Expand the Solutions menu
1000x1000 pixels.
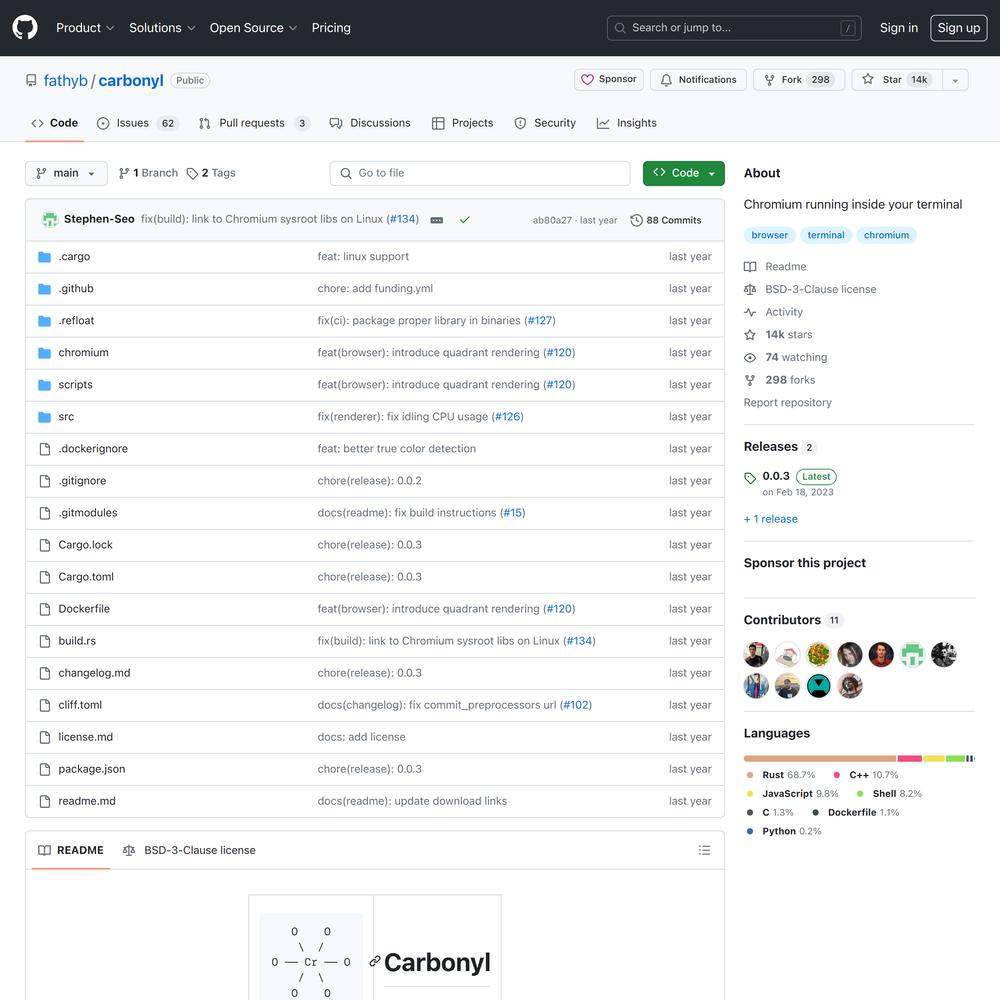coord(162,27)
